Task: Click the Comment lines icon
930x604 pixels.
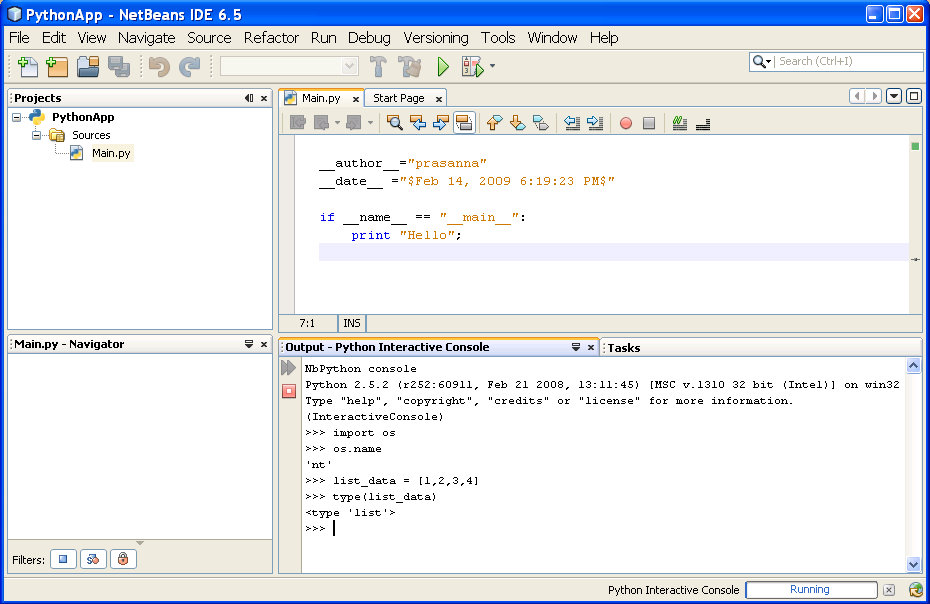Action: click(x=680, y=123)
